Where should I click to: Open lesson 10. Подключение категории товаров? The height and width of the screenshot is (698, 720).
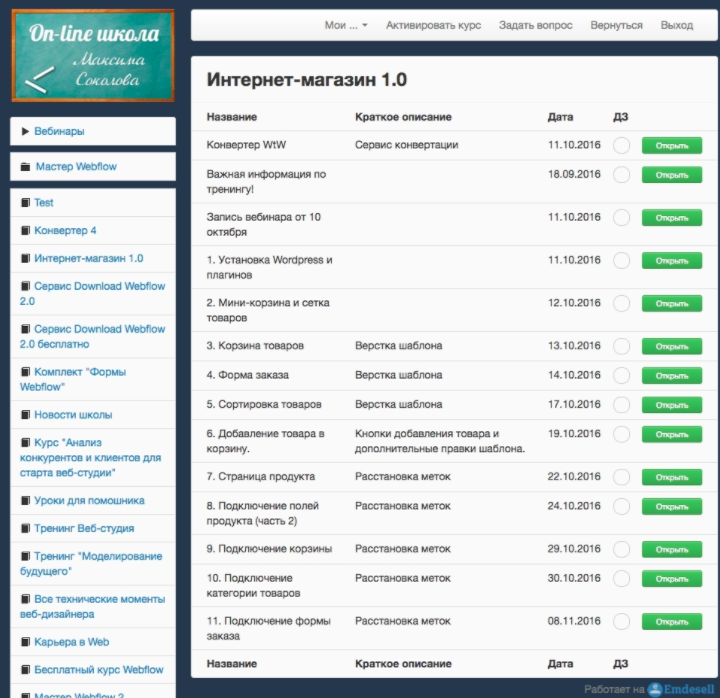(x=672, y=579)
